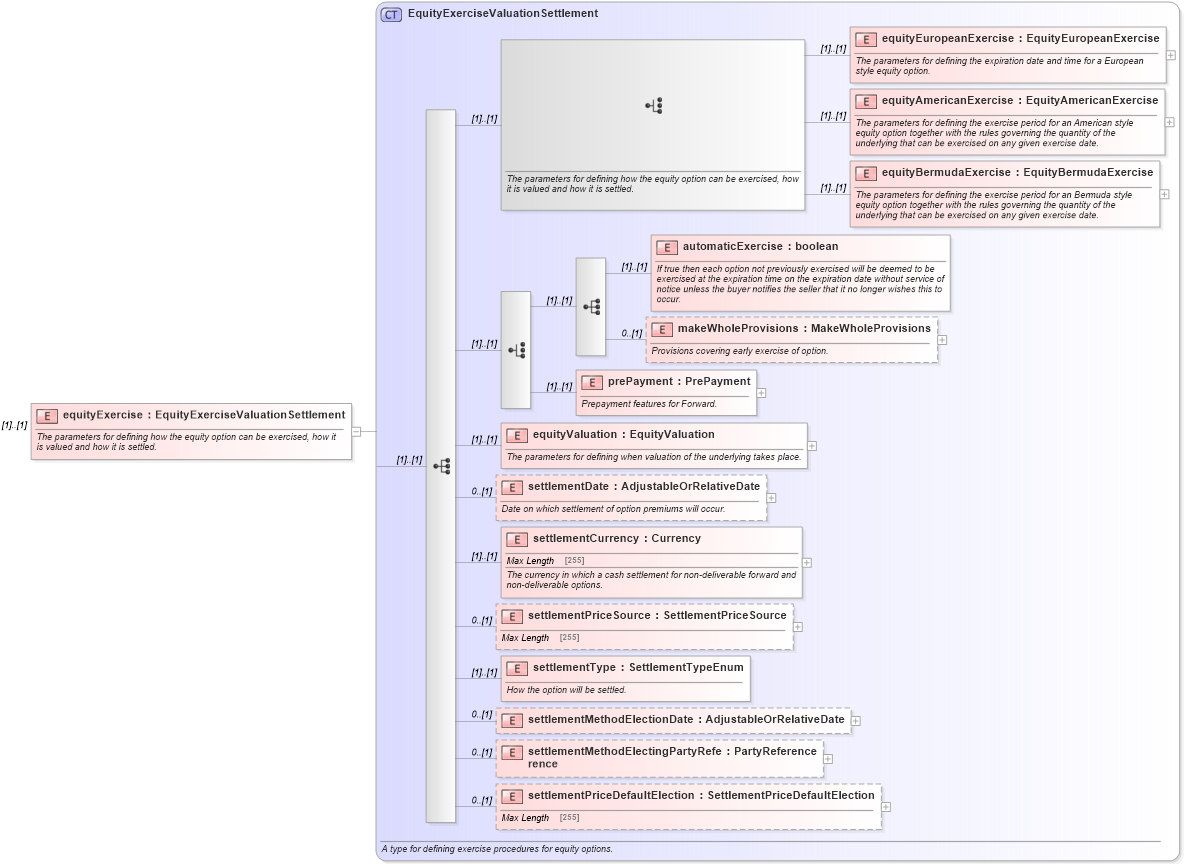Click the equityExercise description text

187,443
